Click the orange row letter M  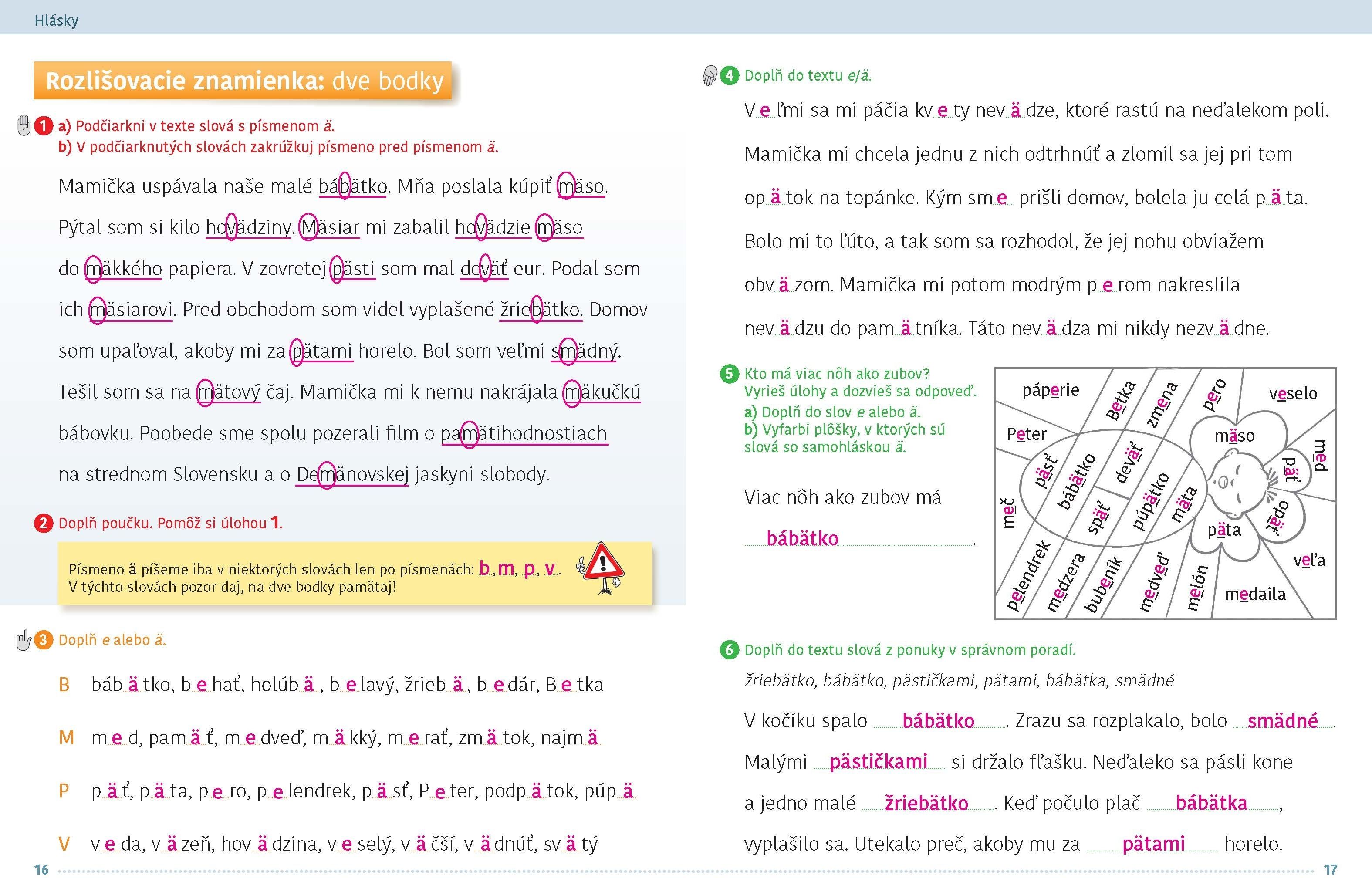pos(66,737)
